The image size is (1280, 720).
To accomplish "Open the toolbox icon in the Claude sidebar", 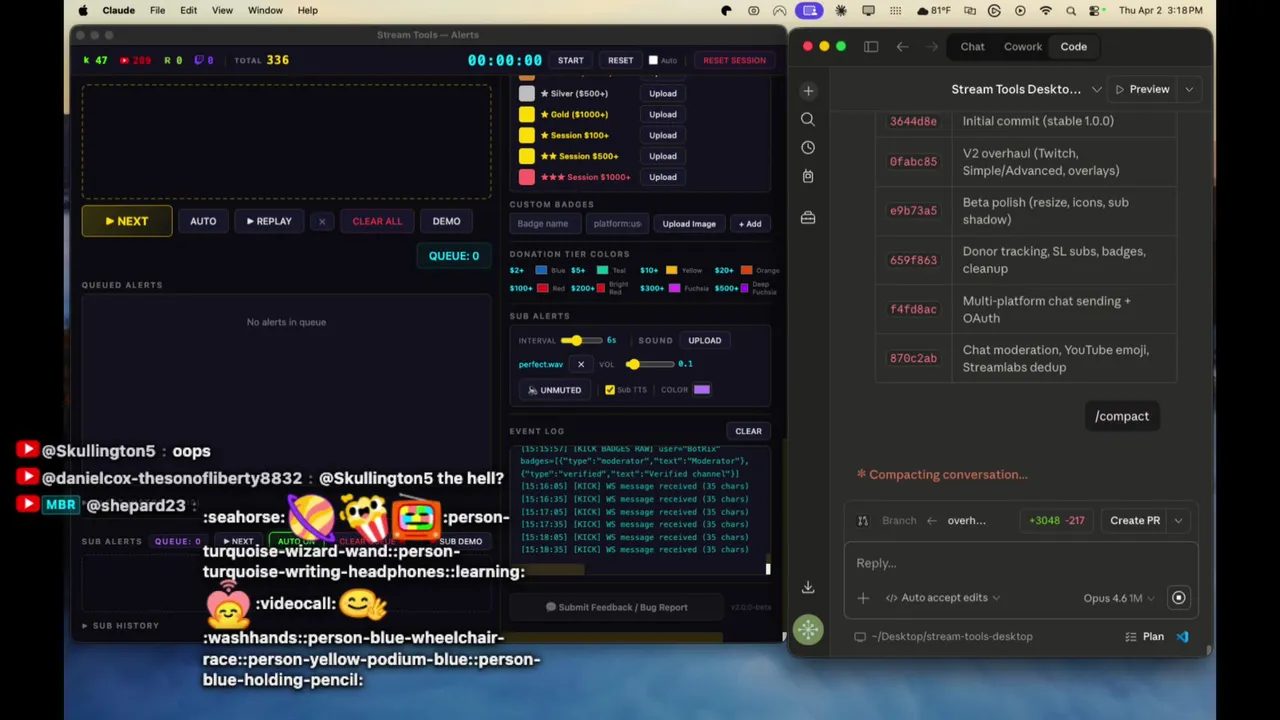I will coord(808,217).
